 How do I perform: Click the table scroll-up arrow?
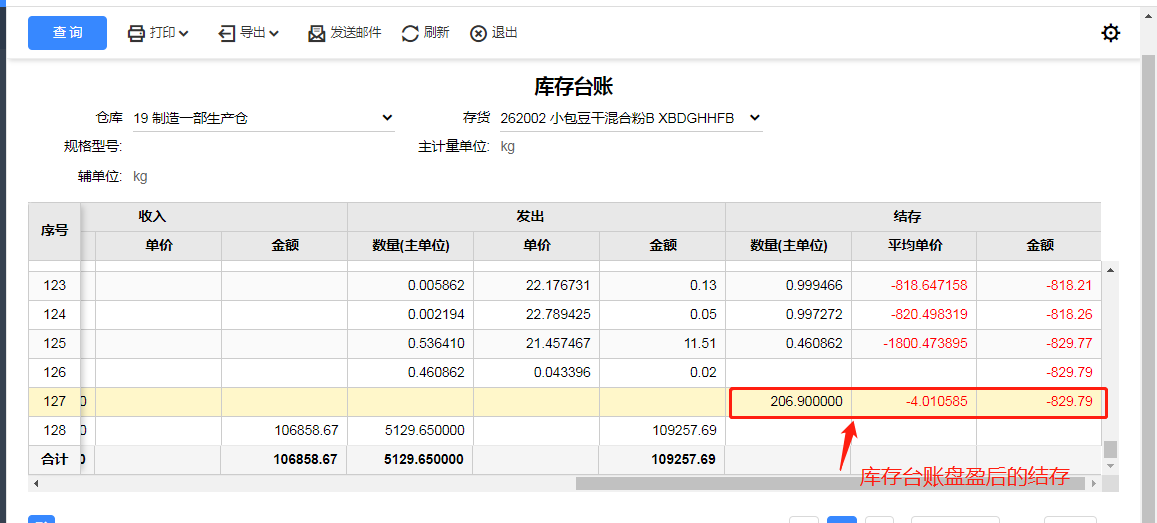coord(1110,270)
